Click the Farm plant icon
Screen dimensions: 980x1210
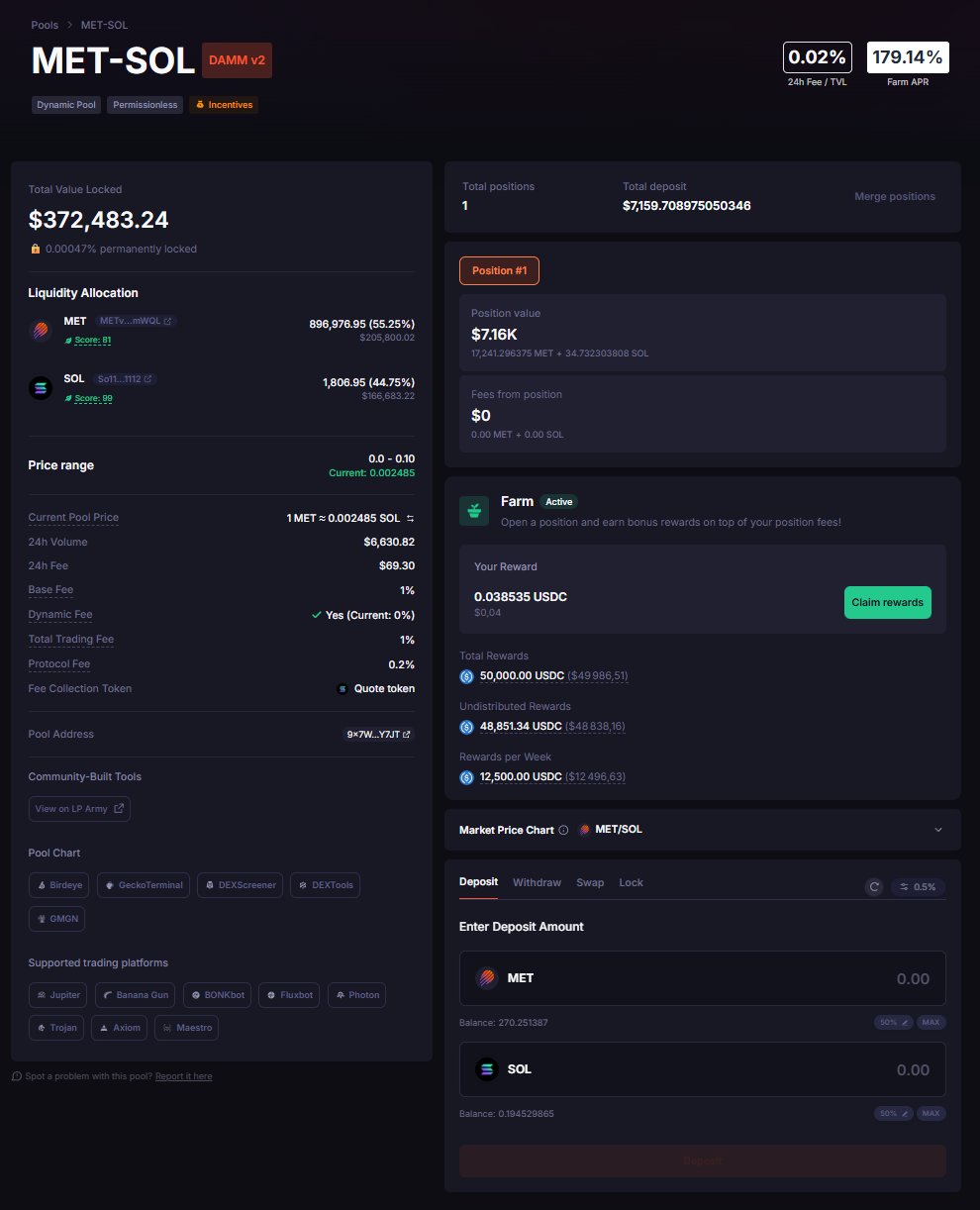tap(474, 511)
